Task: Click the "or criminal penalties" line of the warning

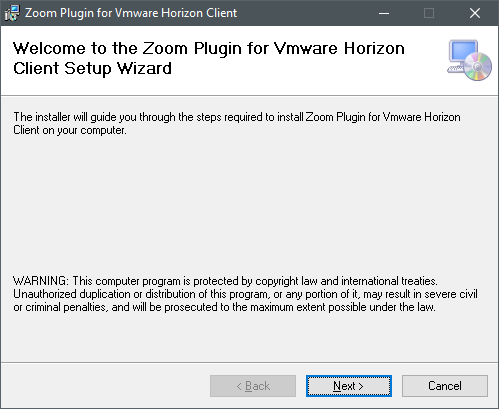Action: point(224,307)
